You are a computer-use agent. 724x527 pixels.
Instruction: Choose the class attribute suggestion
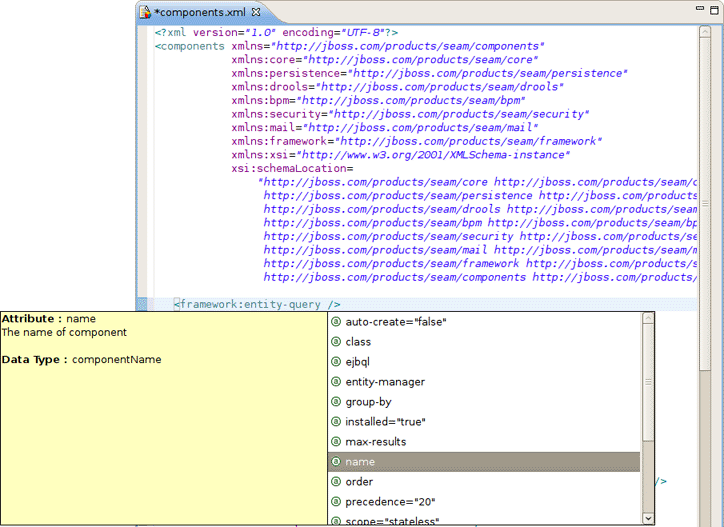click(x=484, y=342)
